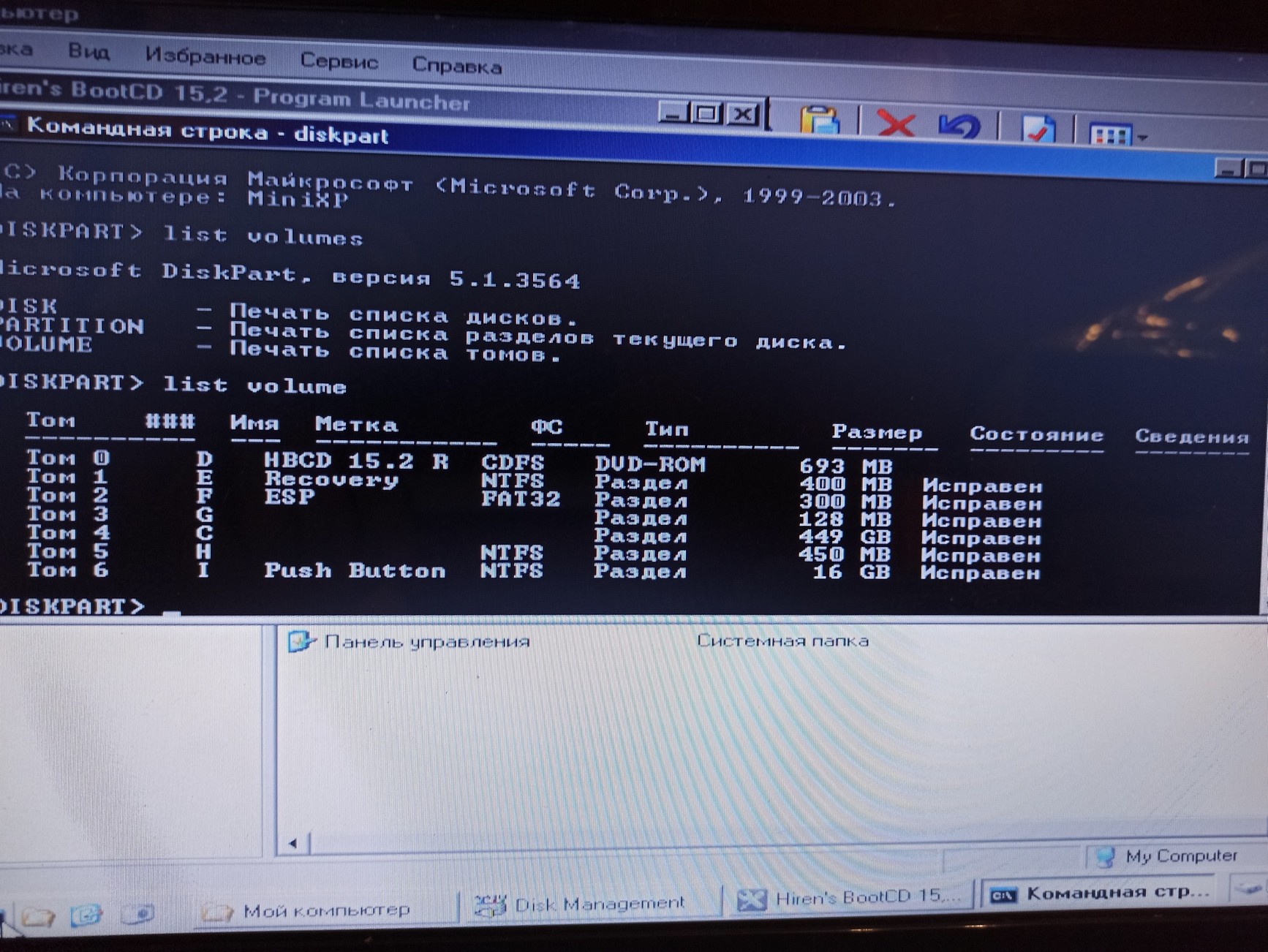Open the Справка menu

click(x=457, y=65)
